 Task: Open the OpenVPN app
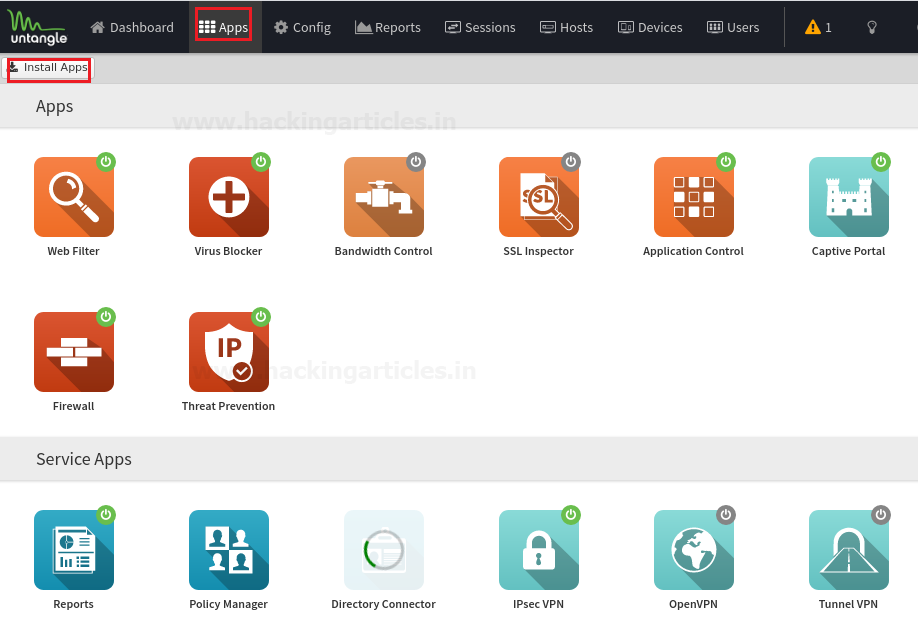click(x=694, y=550)
